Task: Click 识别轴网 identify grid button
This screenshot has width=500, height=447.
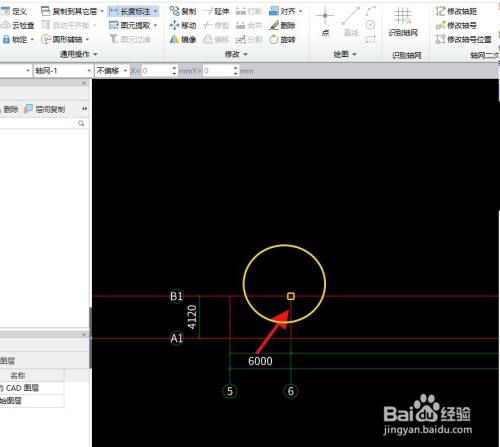Action: click(x=403, y=22)
